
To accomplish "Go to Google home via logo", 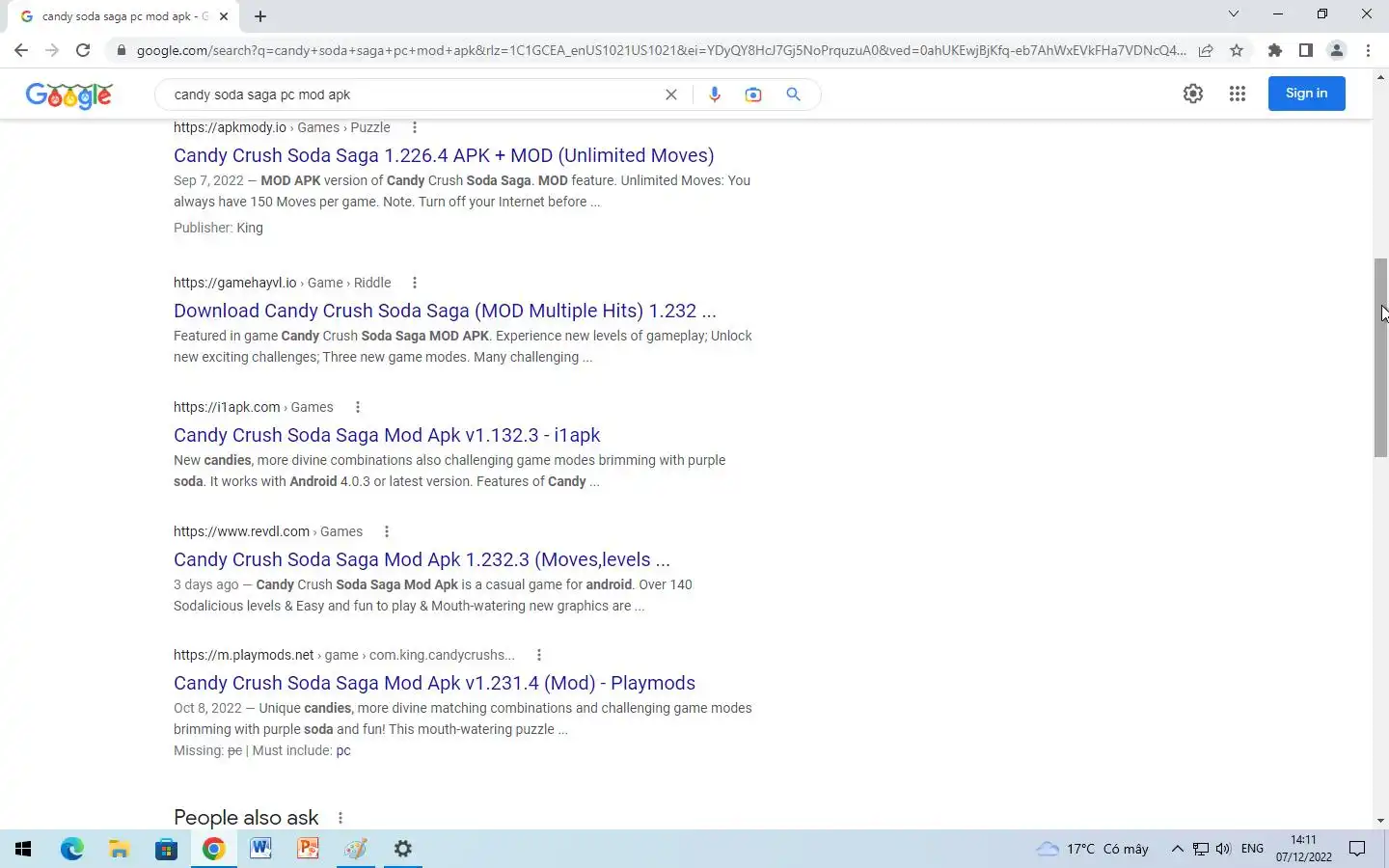I will [x=68, y=95].
